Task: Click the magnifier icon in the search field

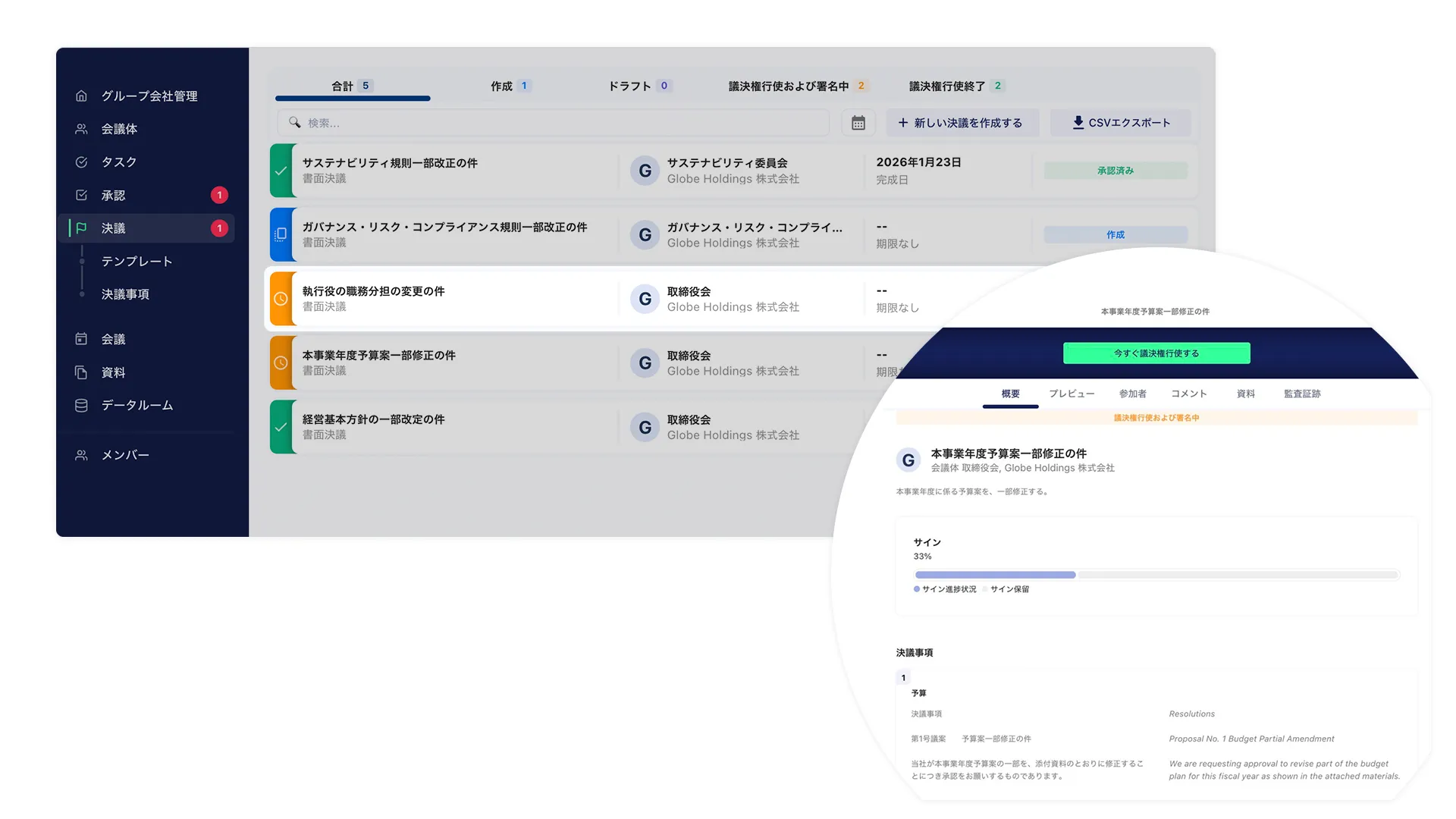Action: point(294,122)
